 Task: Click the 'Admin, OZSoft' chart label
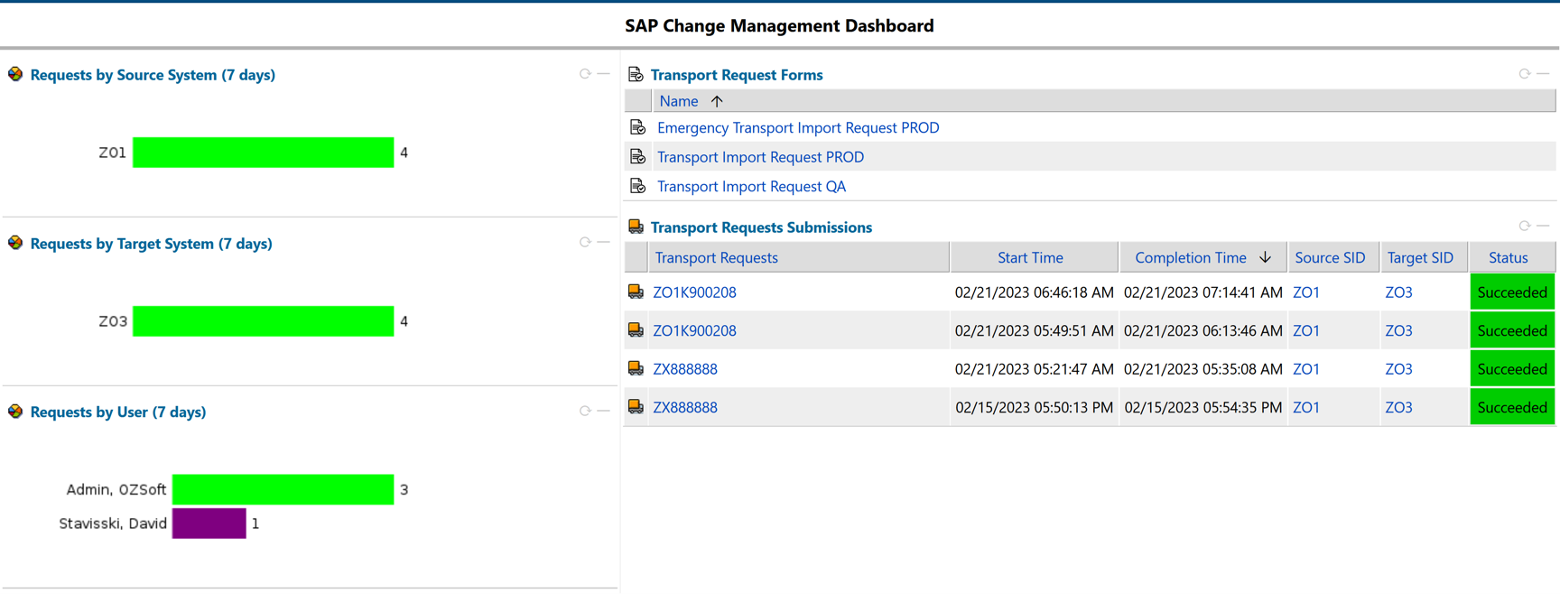pos(116,490)
